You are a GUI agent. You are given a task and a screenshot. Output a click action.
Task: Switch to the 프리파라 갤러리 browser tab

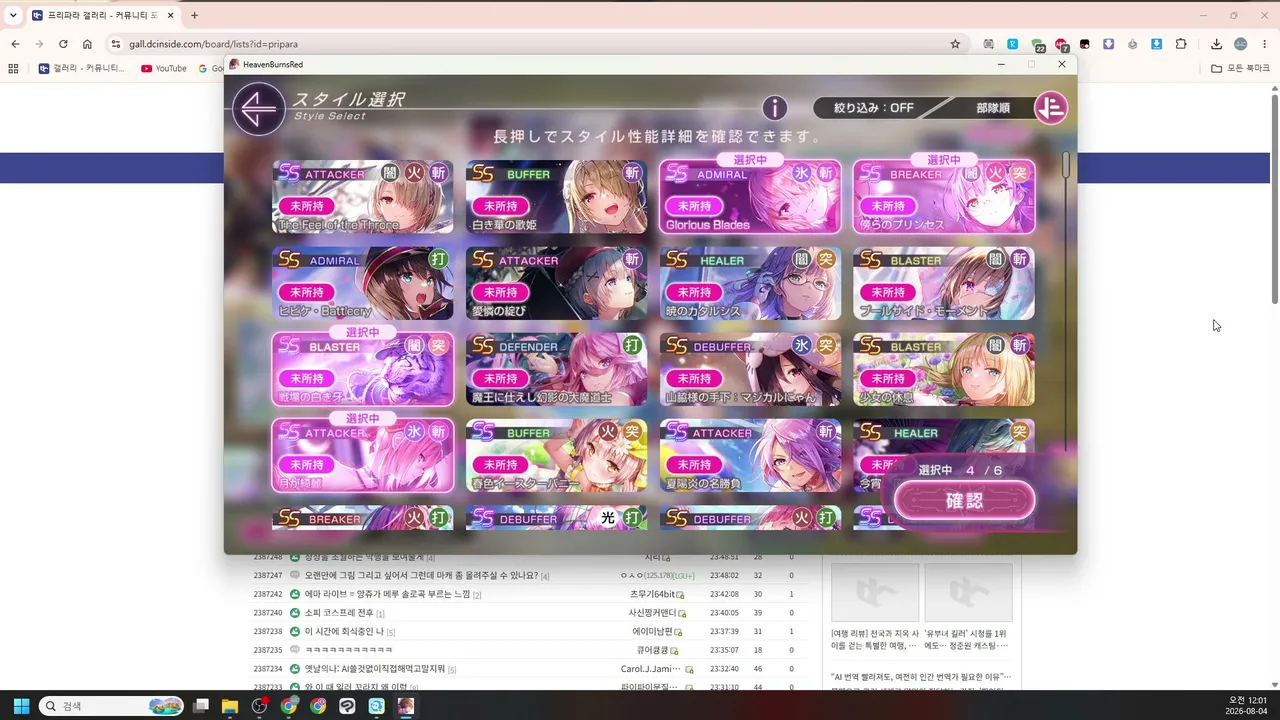[x=103, y=15]
